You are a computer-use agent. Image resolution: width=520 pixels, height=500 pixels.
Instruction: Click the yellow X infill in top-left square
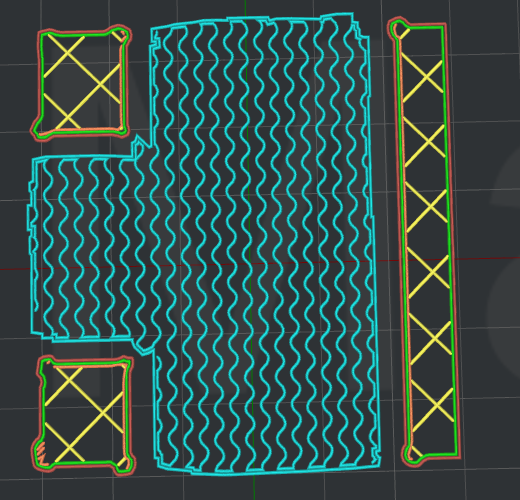[x=82, y=81]
